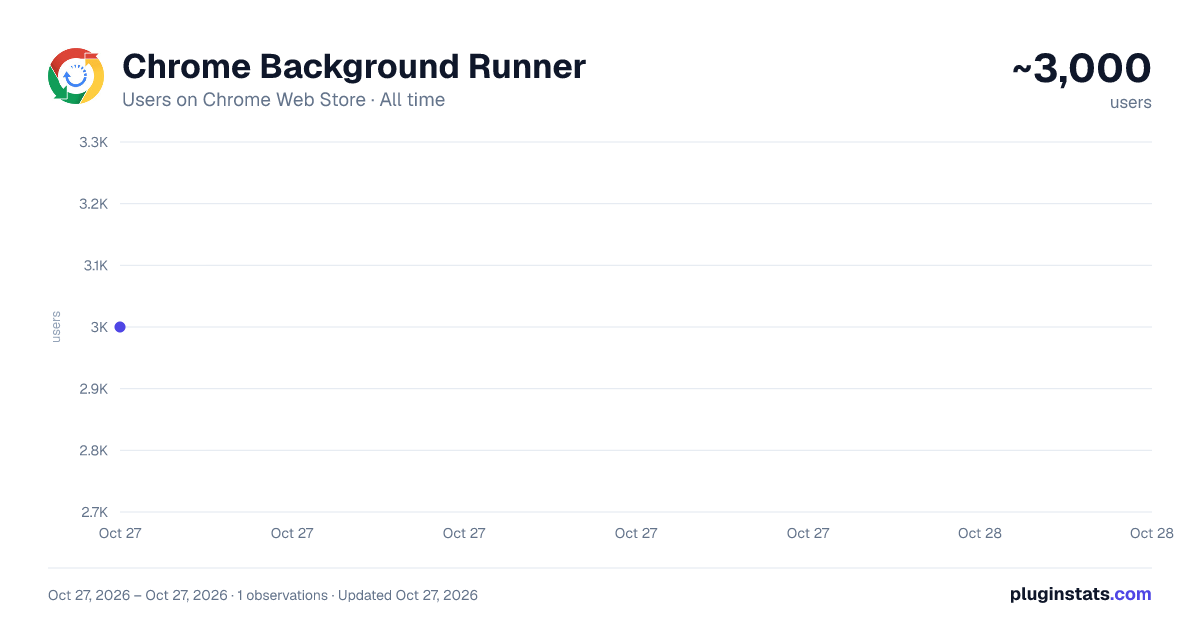1200x630 pixels.
Task: Click the 2.8K y-axis label
Action: [x=93, y=451]
